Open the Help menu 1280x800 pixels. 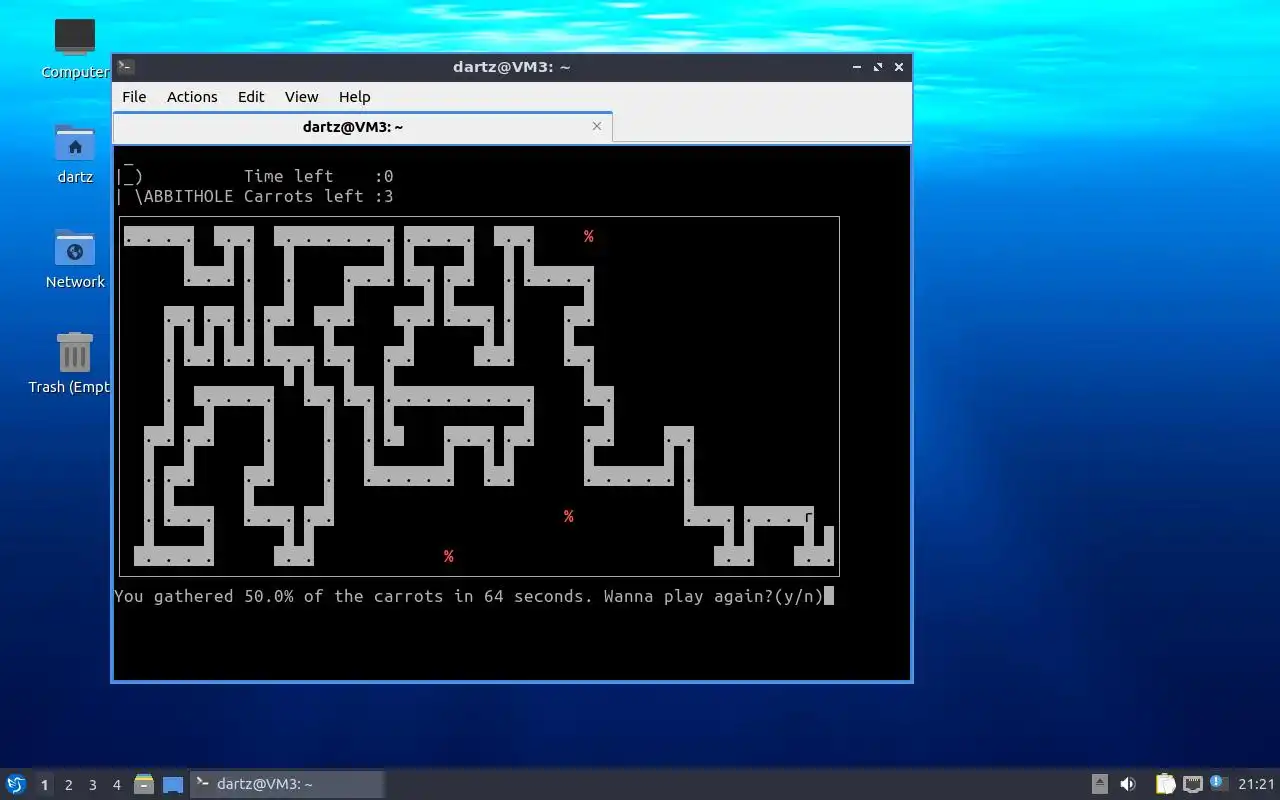coord(355,97)
